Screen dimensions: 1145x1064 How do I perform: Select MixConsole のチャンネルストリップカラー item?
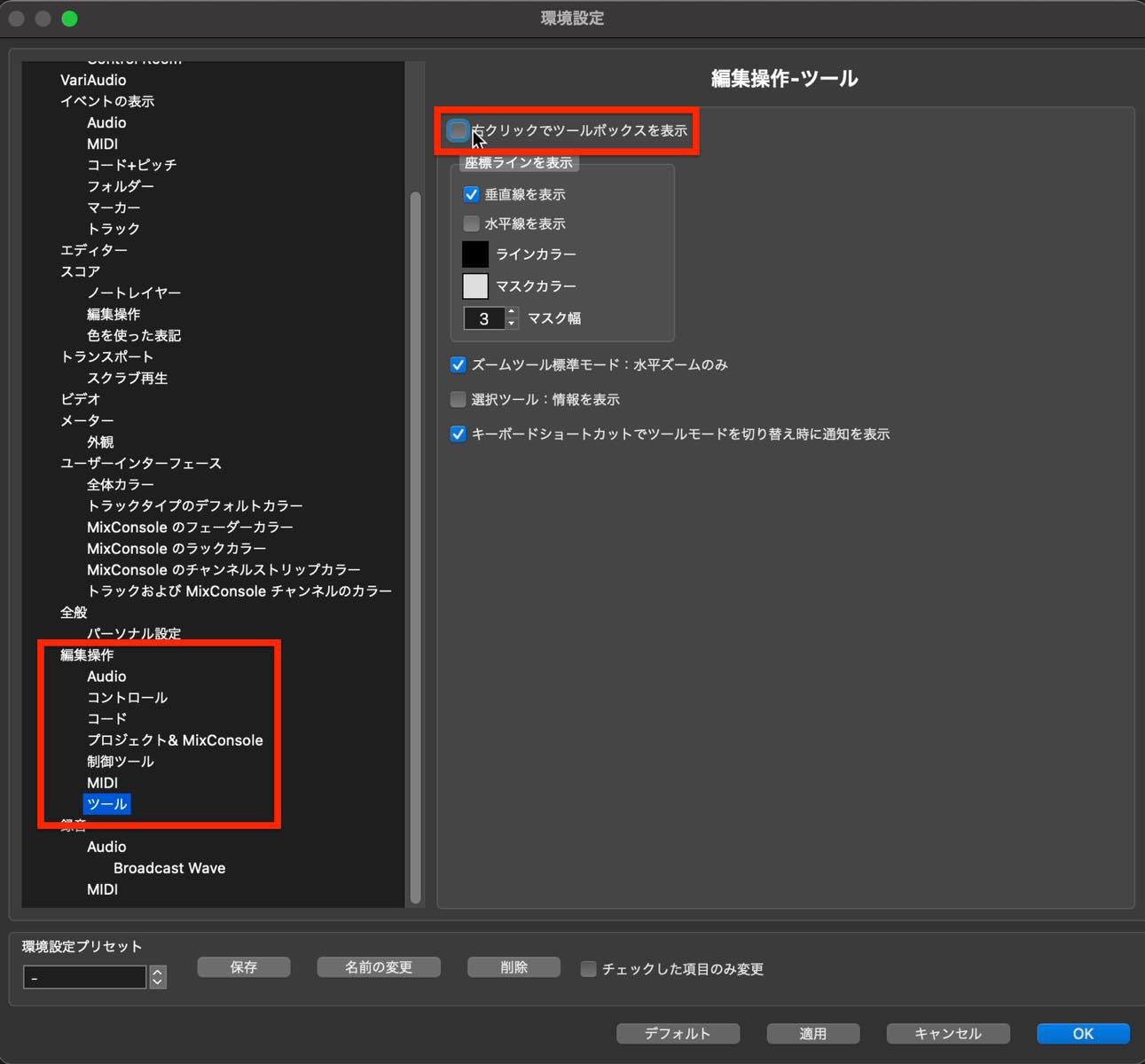(224, 569)
